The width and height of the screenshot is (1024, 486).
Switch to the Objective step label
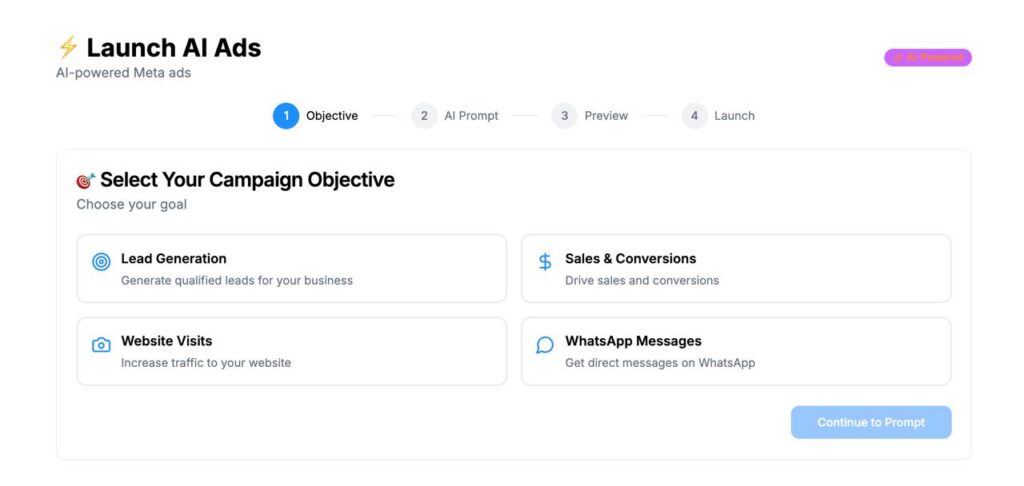pyautogui.click(x=331, y=116)
